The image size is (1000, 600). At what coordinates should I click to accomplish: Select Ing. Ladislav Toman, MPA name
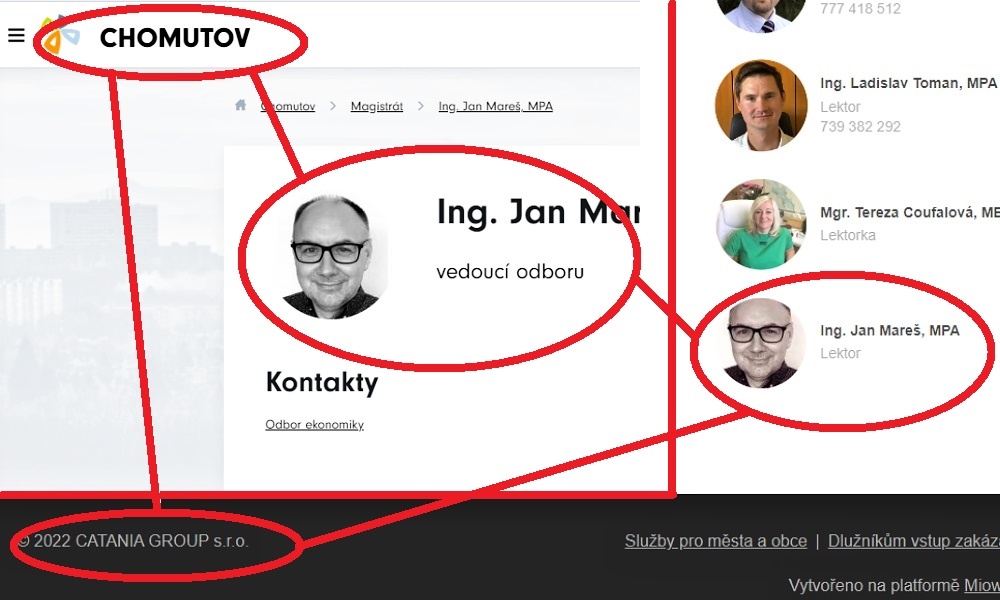[x=908, y=84]
